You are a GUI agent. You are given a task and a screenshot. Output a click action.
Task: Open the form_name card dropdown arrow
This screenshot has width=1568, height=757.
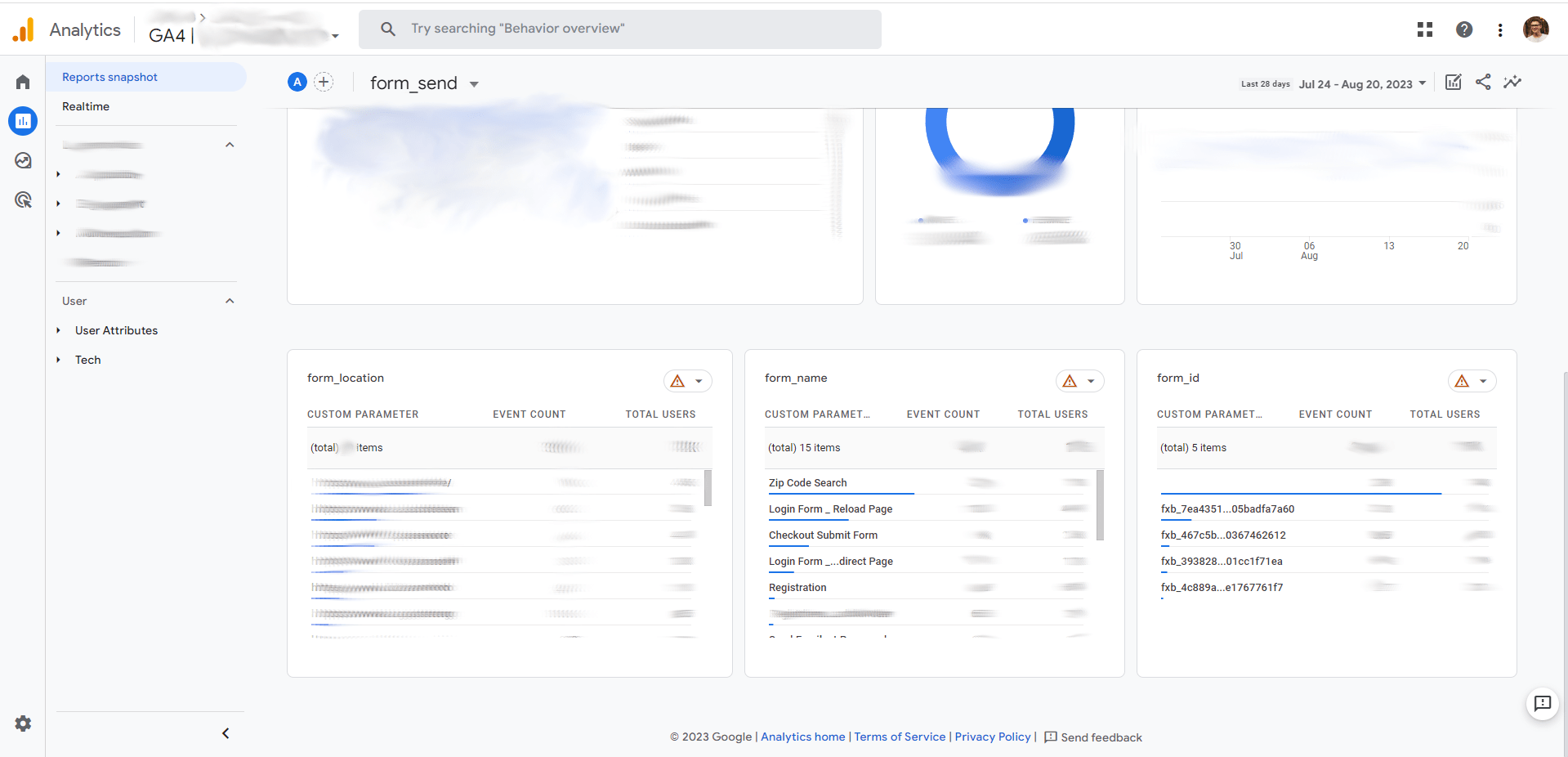pos(1091,381)
